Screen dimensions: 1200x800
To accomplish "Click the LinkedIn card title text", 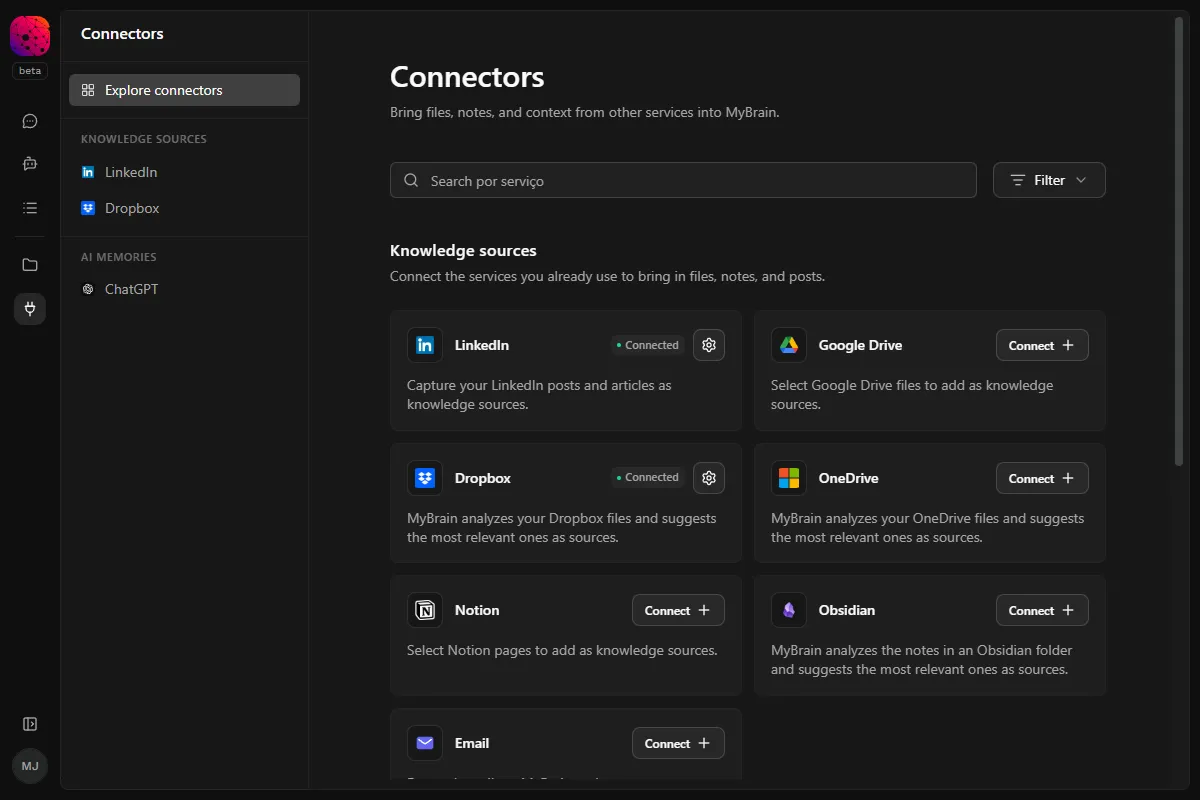I will coord(482,345).
